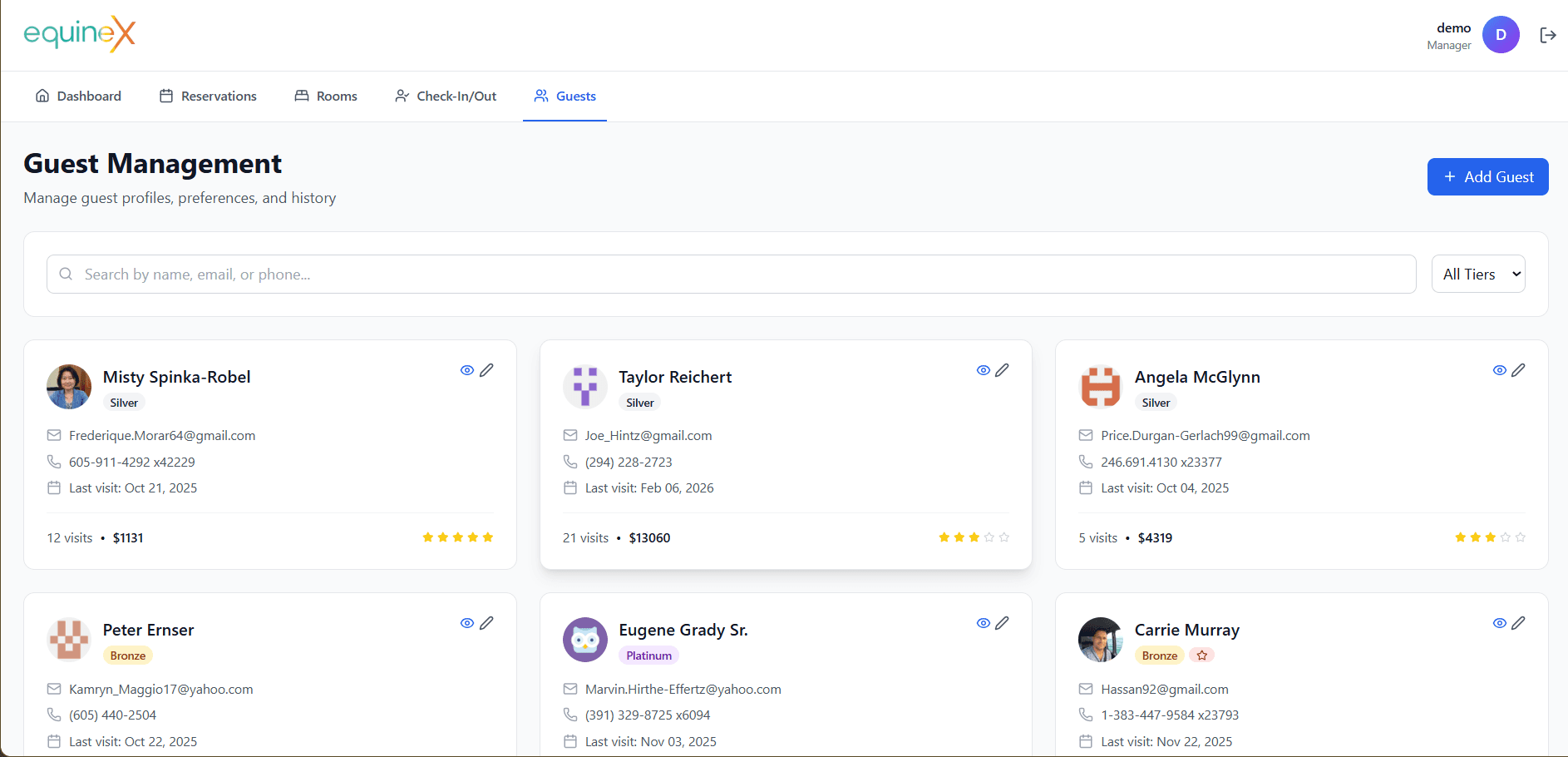The width and height of the screenshot is (1568, 757).
Task: View Carrie Murray's profile eye icon
Action: tap(1500, 623)
